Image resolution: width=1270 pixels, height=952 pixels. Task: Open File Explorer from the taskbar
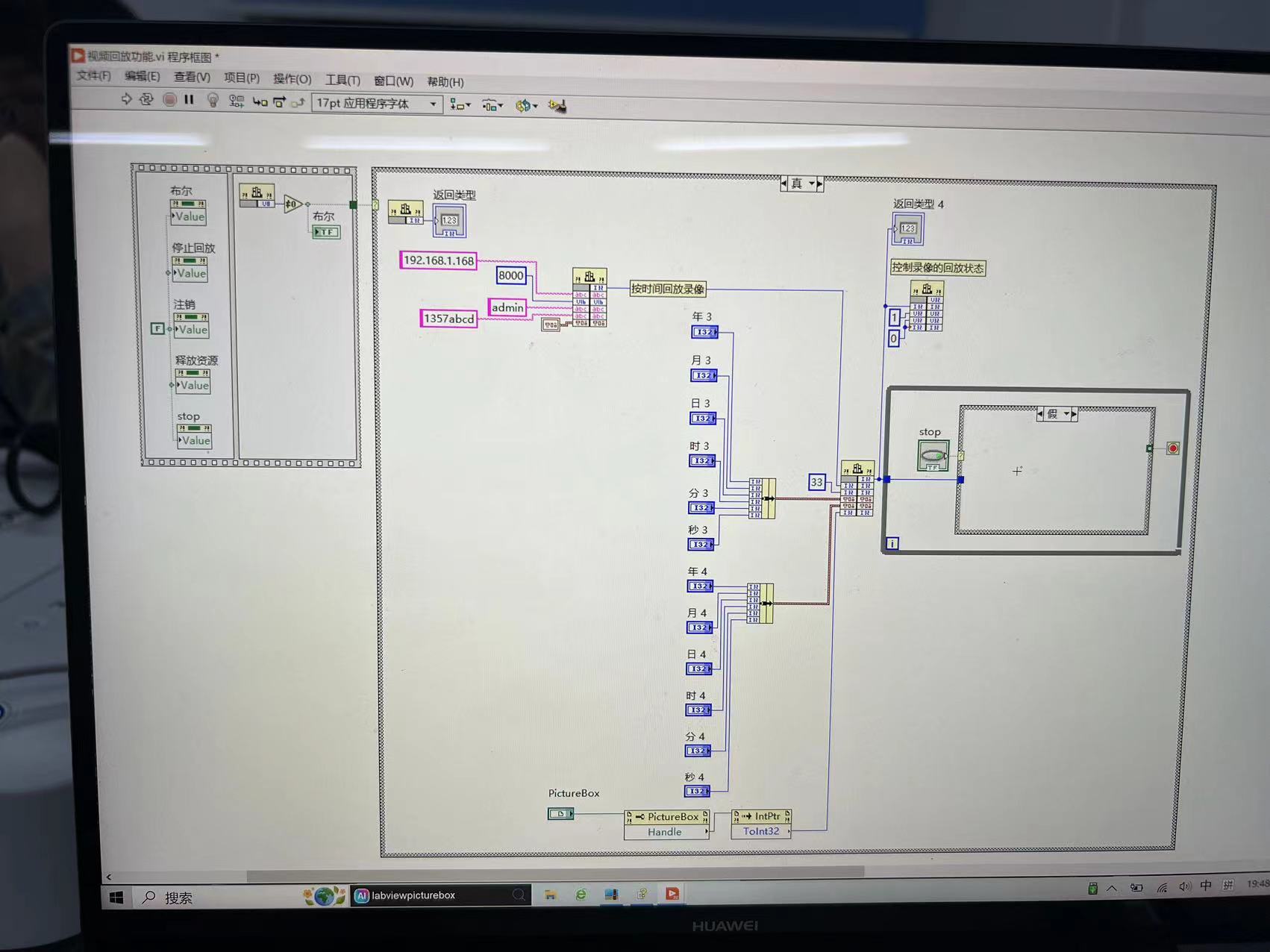[x=551, y=895]
